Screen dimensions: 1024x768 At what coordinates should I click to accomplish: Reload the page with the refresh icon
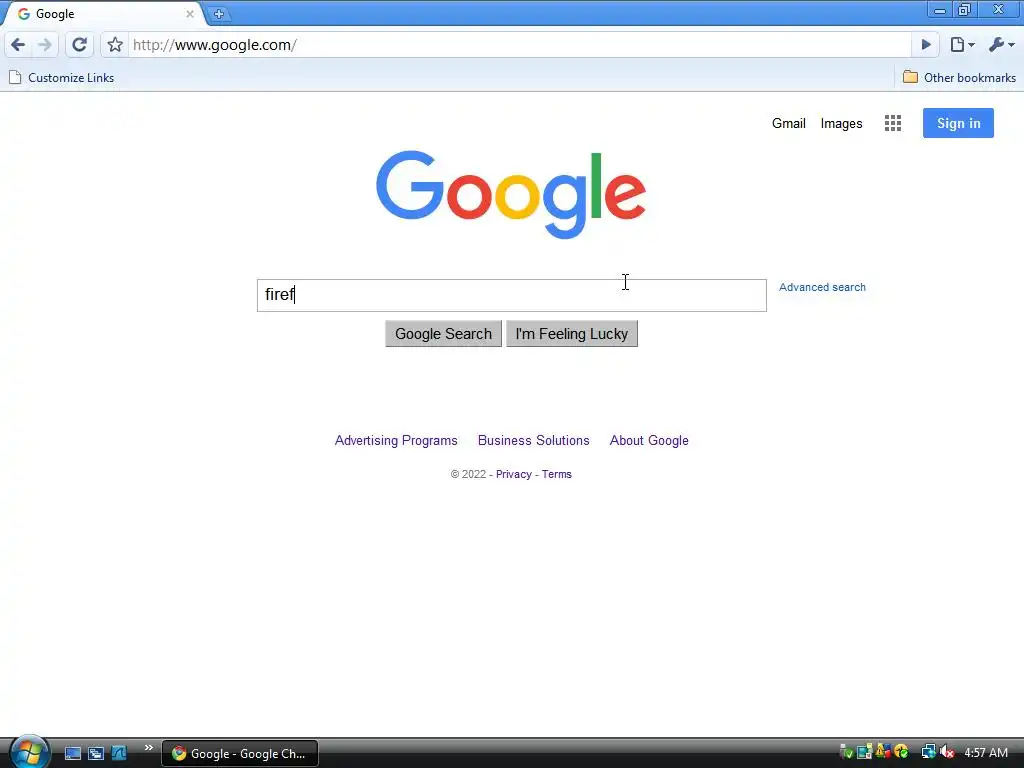click(x=80, y=44)
